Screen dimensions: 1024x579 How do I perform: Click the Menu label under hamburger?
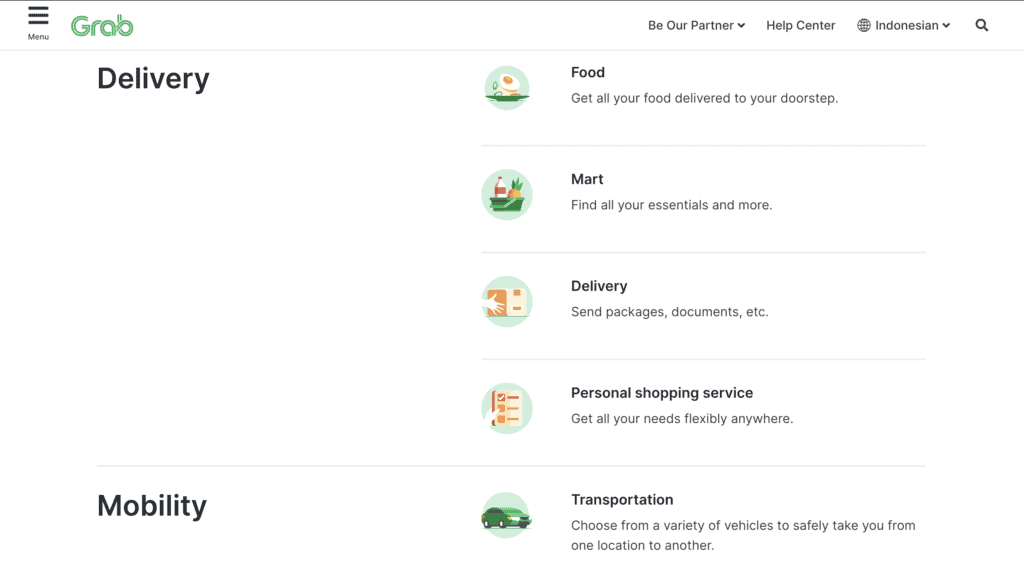pyautogui.click(x=38, y=37)
